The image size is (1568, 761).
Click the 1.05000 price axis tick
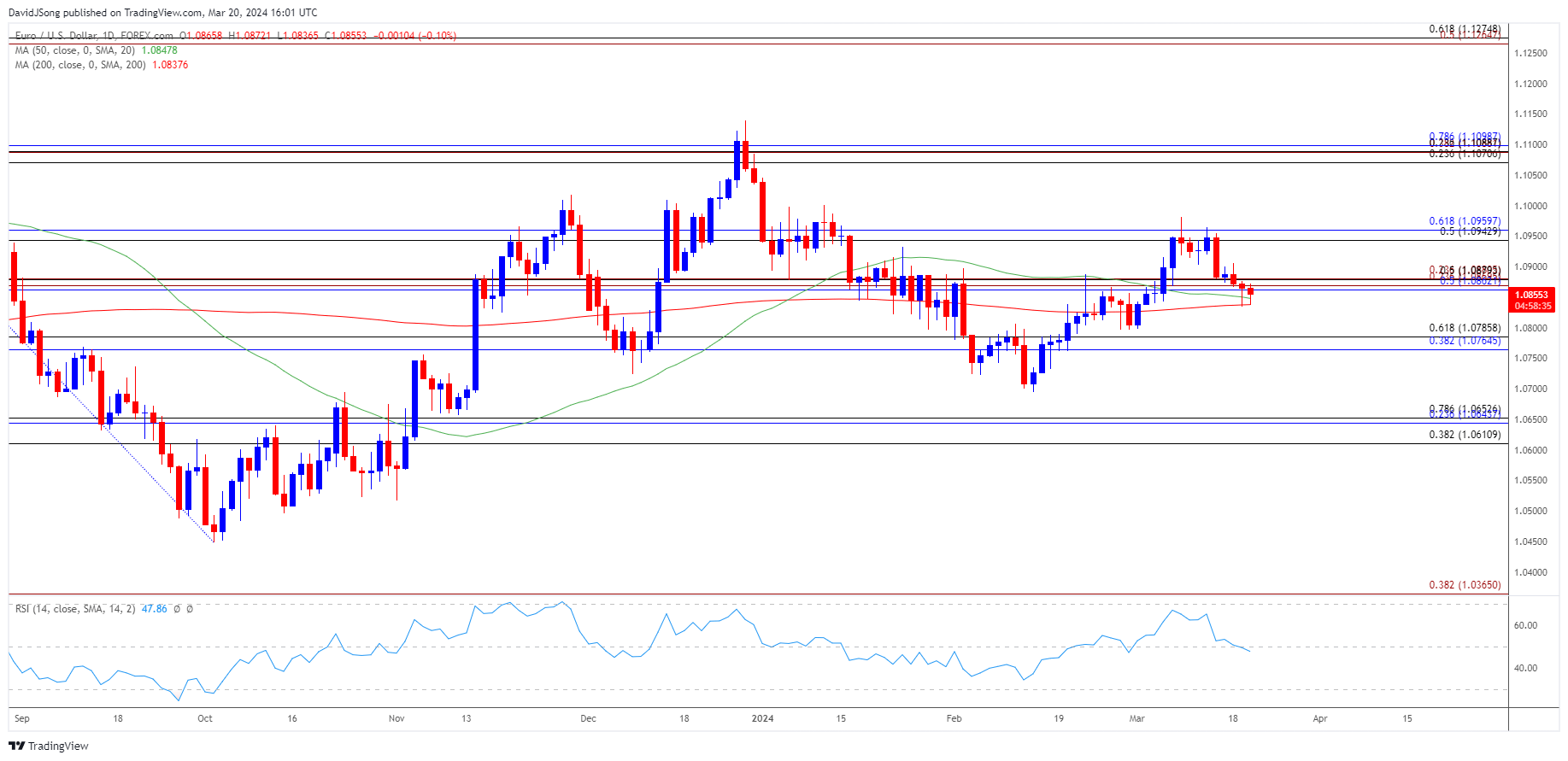click(1530, 511)
